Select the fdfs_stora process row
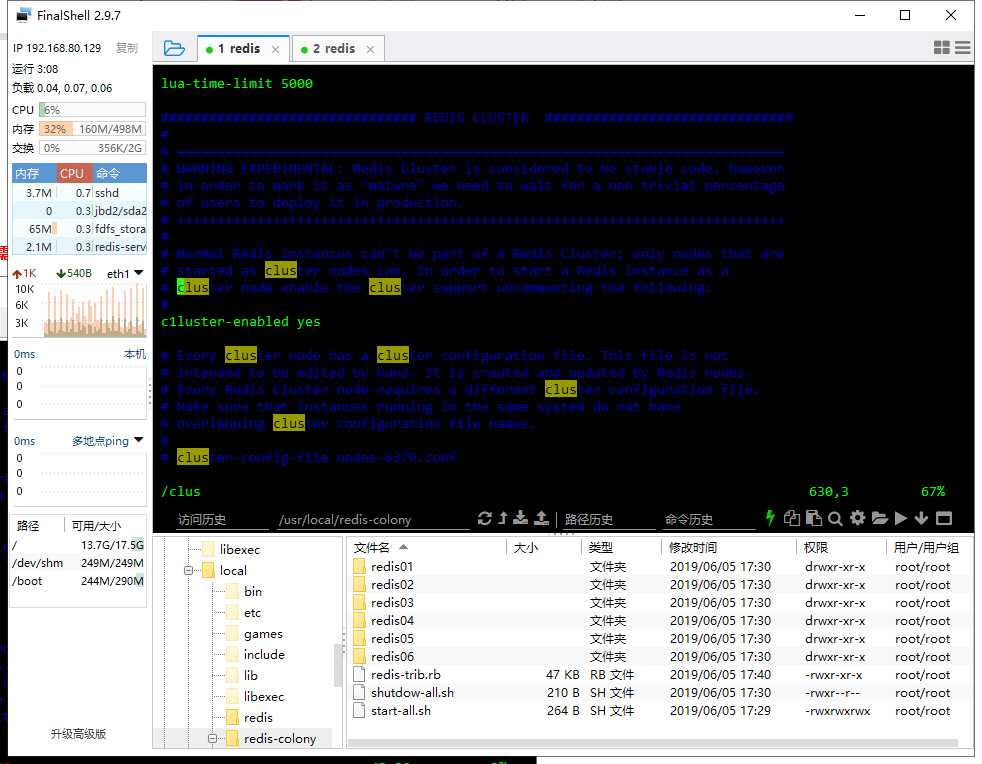Image resolution: width=982 pixels, height=764 pixels. [80, 229]
